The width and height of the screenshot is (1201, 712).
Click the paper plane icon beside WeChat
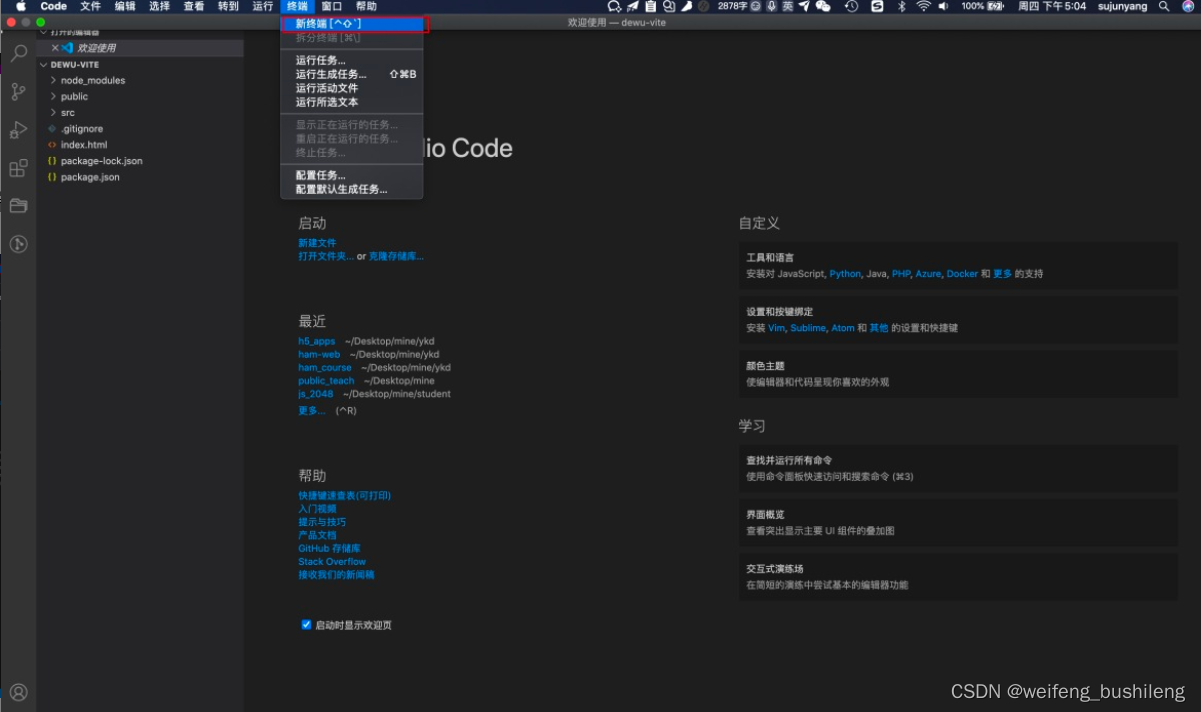click(804, 6)
